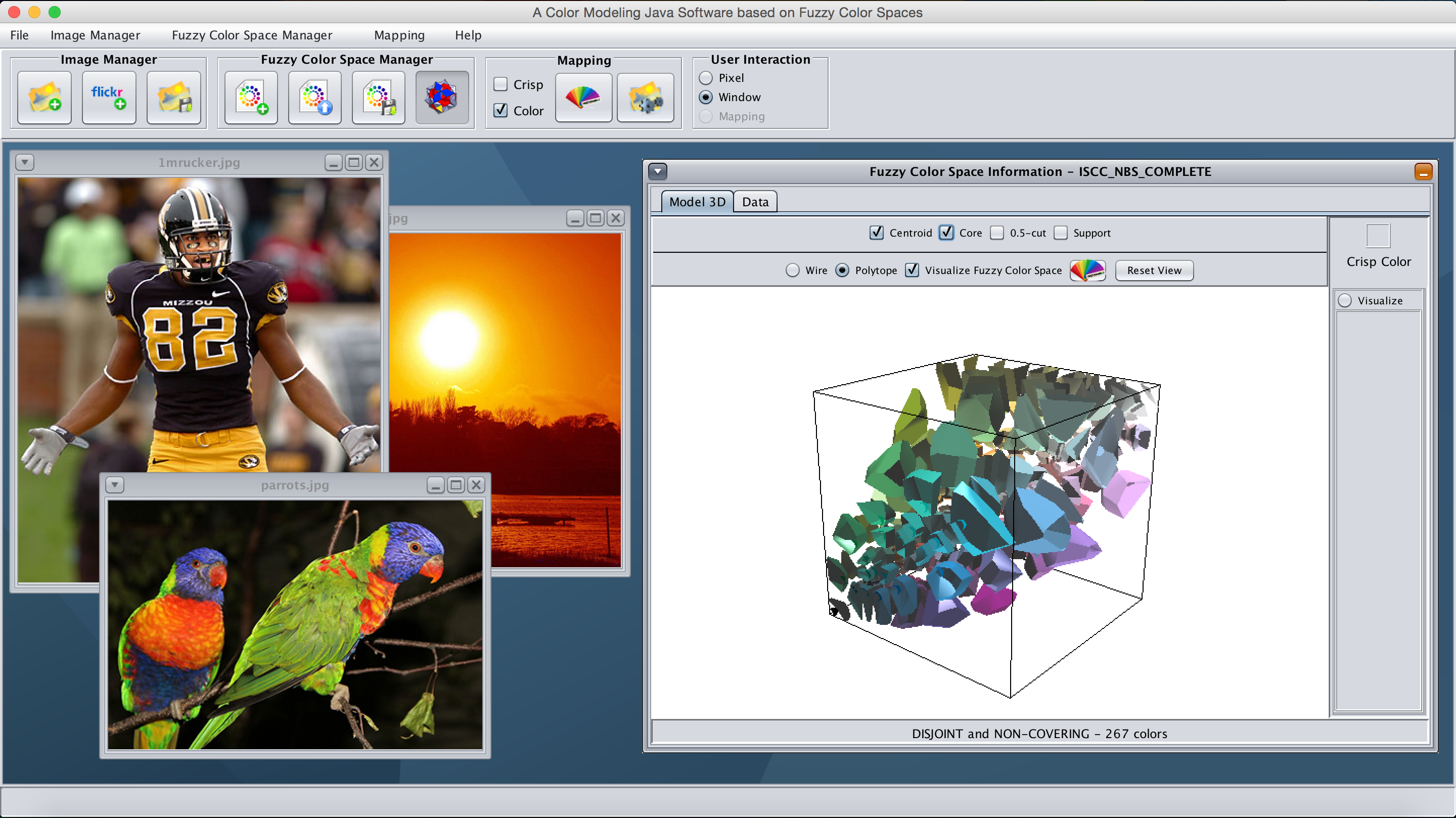Uncheck the Color mapping checkbox

tap(500, 110)
